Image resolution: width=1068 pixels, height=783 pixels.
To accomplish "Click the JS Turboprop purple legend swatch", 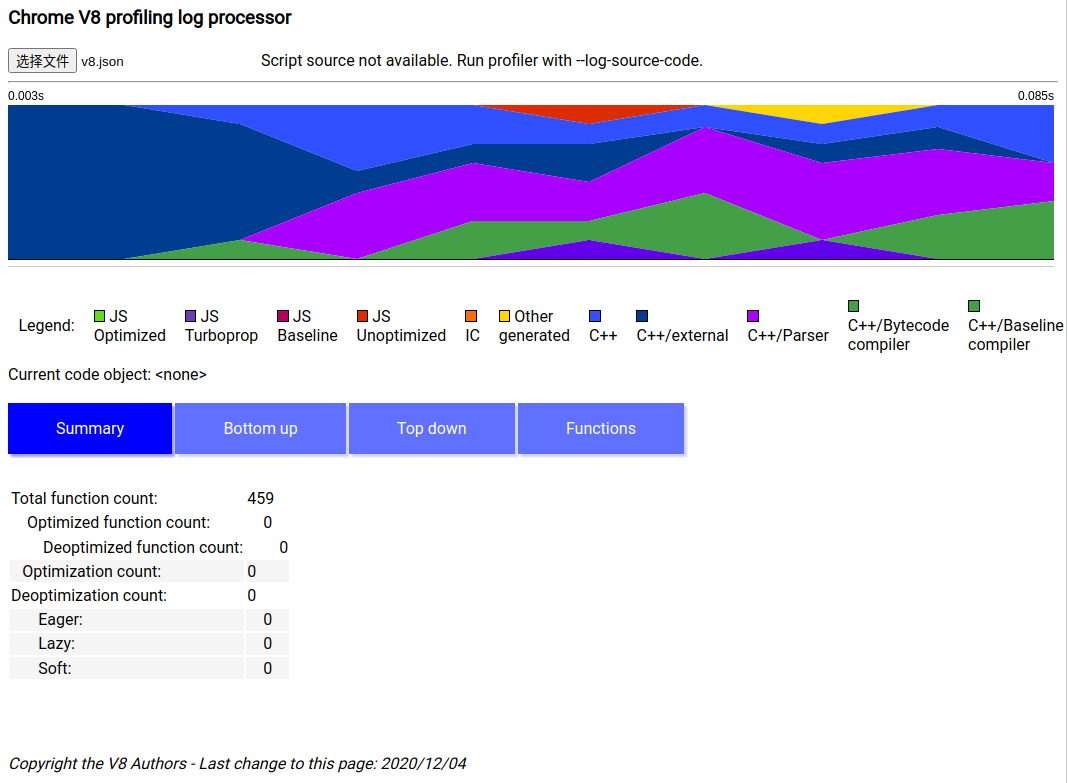I will (x=191, y=316).
